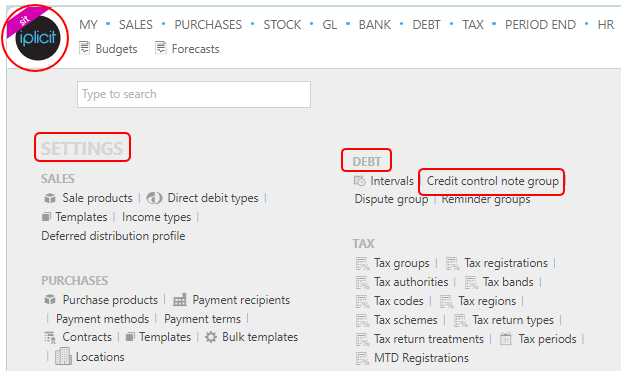
Task: Click the iplicit logo icon
Action: [x=38, y=38]
